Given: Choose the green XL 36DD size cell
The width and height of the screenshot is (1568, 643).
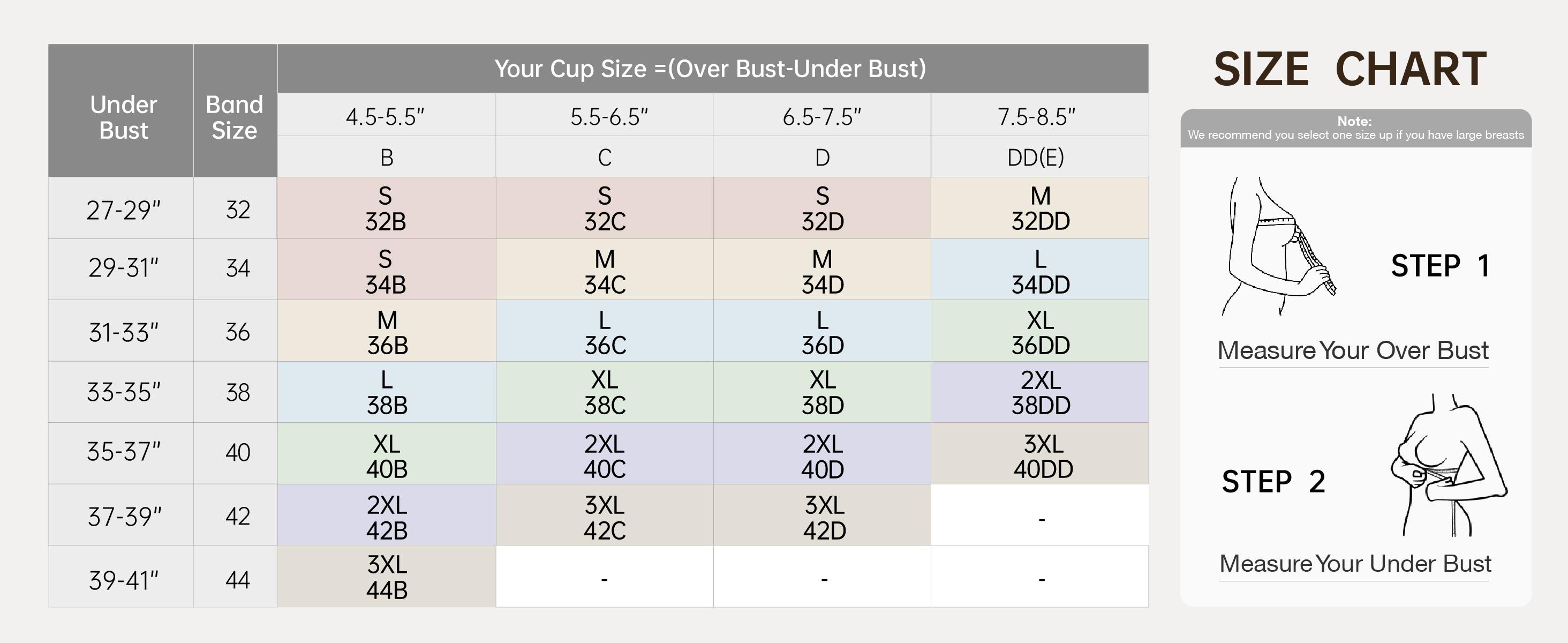Looking at the screenshot, I should click(1041, 332).
